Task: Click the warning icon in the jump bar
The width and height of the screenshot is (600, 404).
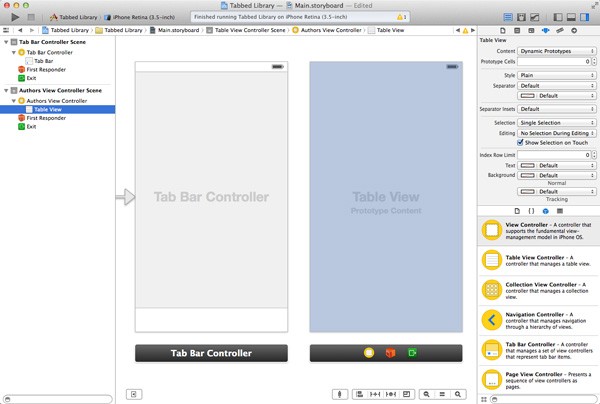Action: coord(465,31)
